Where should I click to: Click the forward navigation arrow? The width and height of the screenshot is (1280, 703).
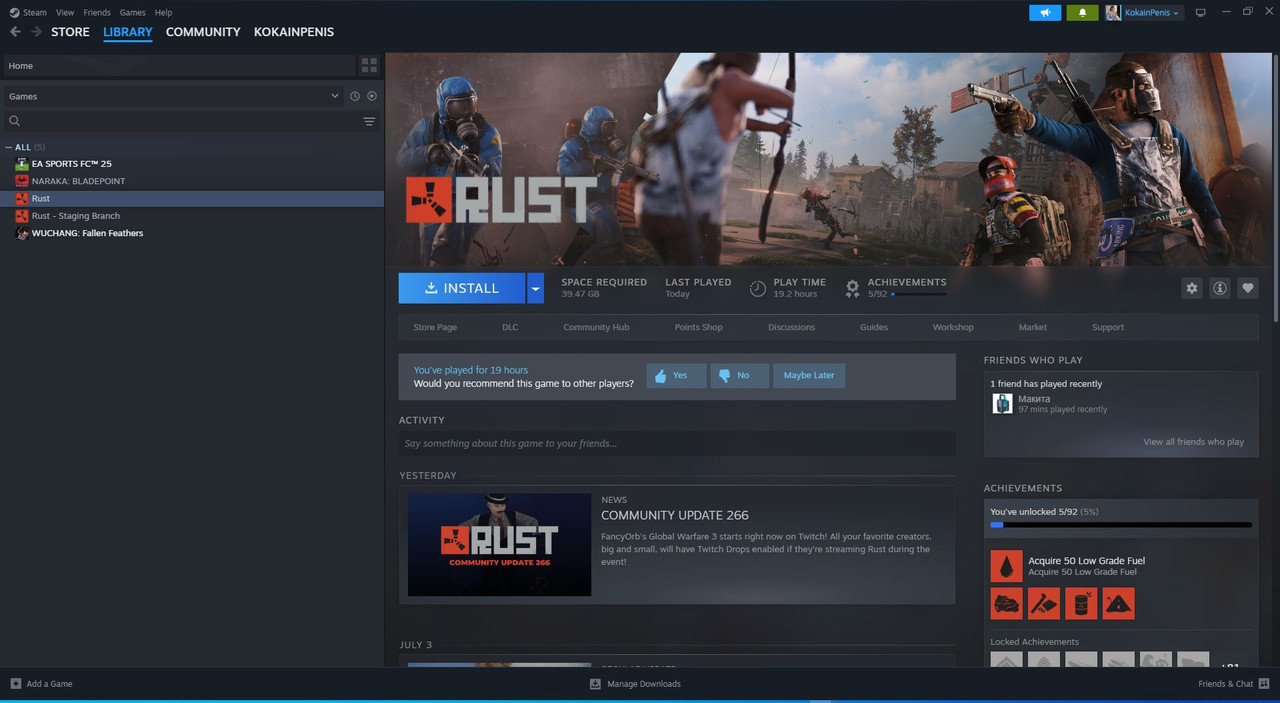coord(36,32)
